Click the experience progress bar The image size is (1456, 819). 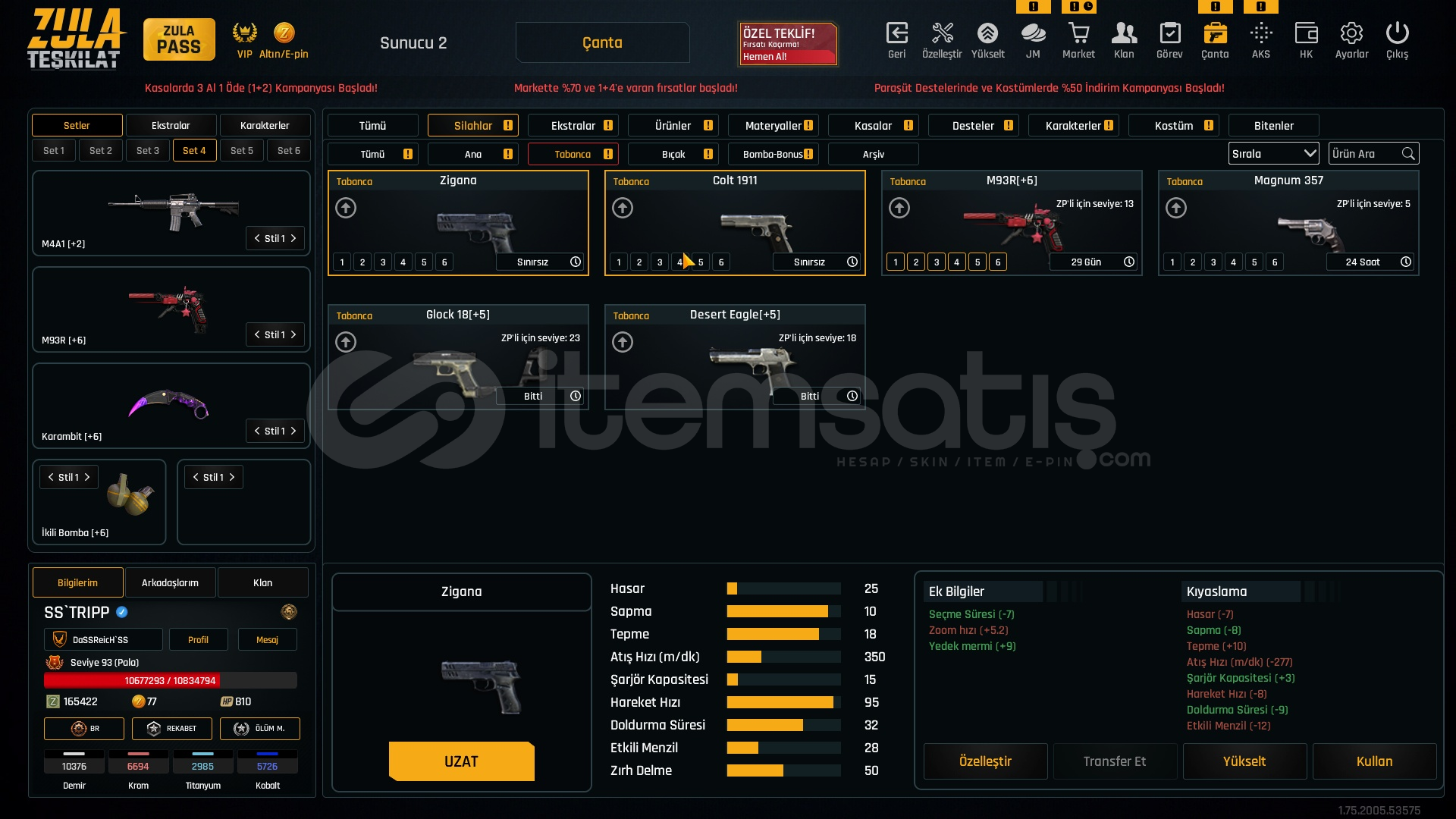pyautogui.click(x=171, y=681)
